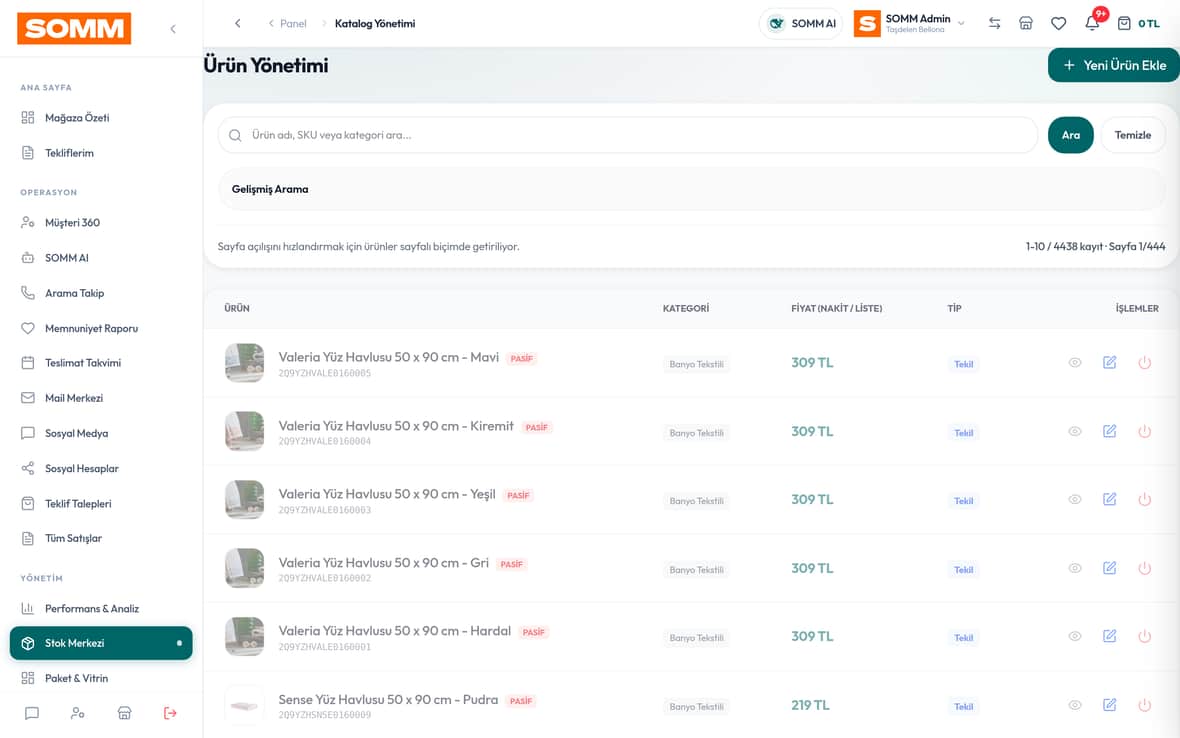1180x738 pixels.
Task: Click the Temizle button
Action: coord(1133,135)
